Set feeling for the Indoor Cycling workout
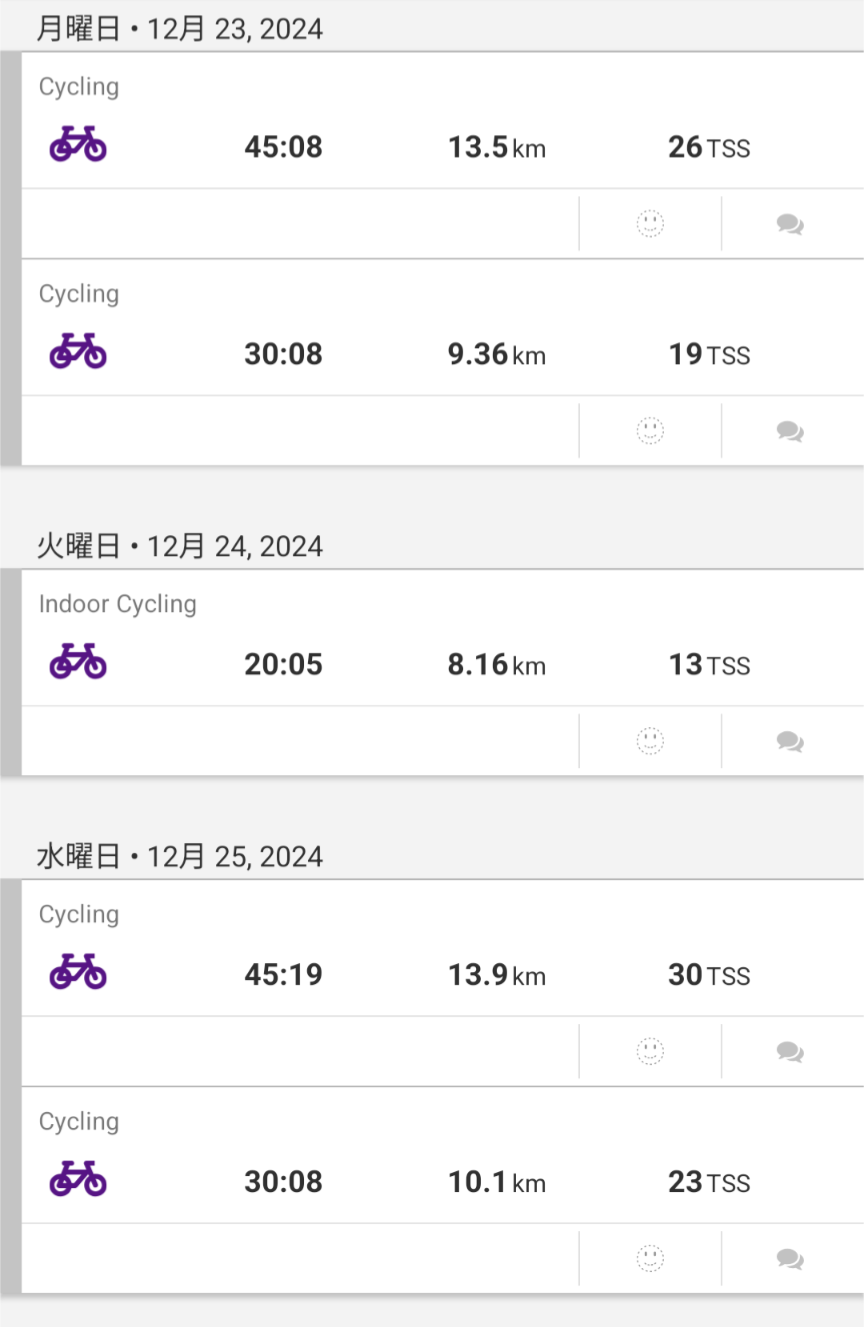 click(650, 741)
